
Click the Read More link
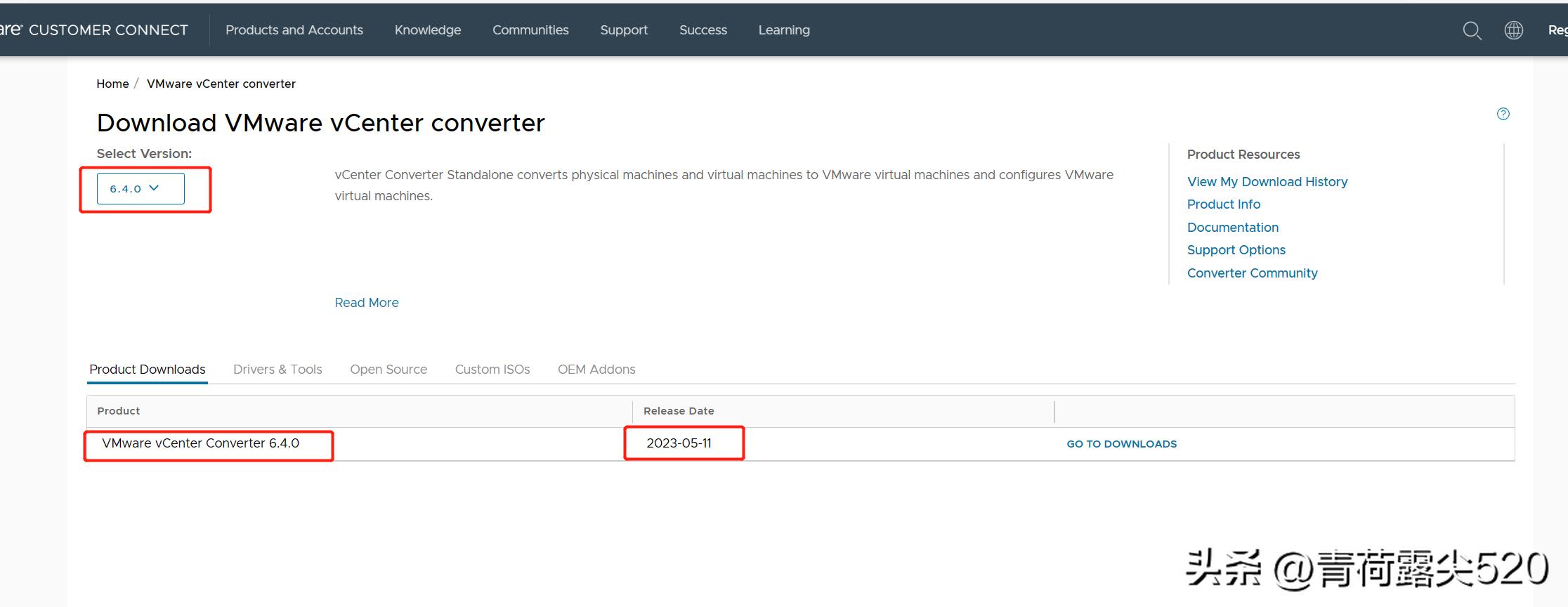(367, 303)
